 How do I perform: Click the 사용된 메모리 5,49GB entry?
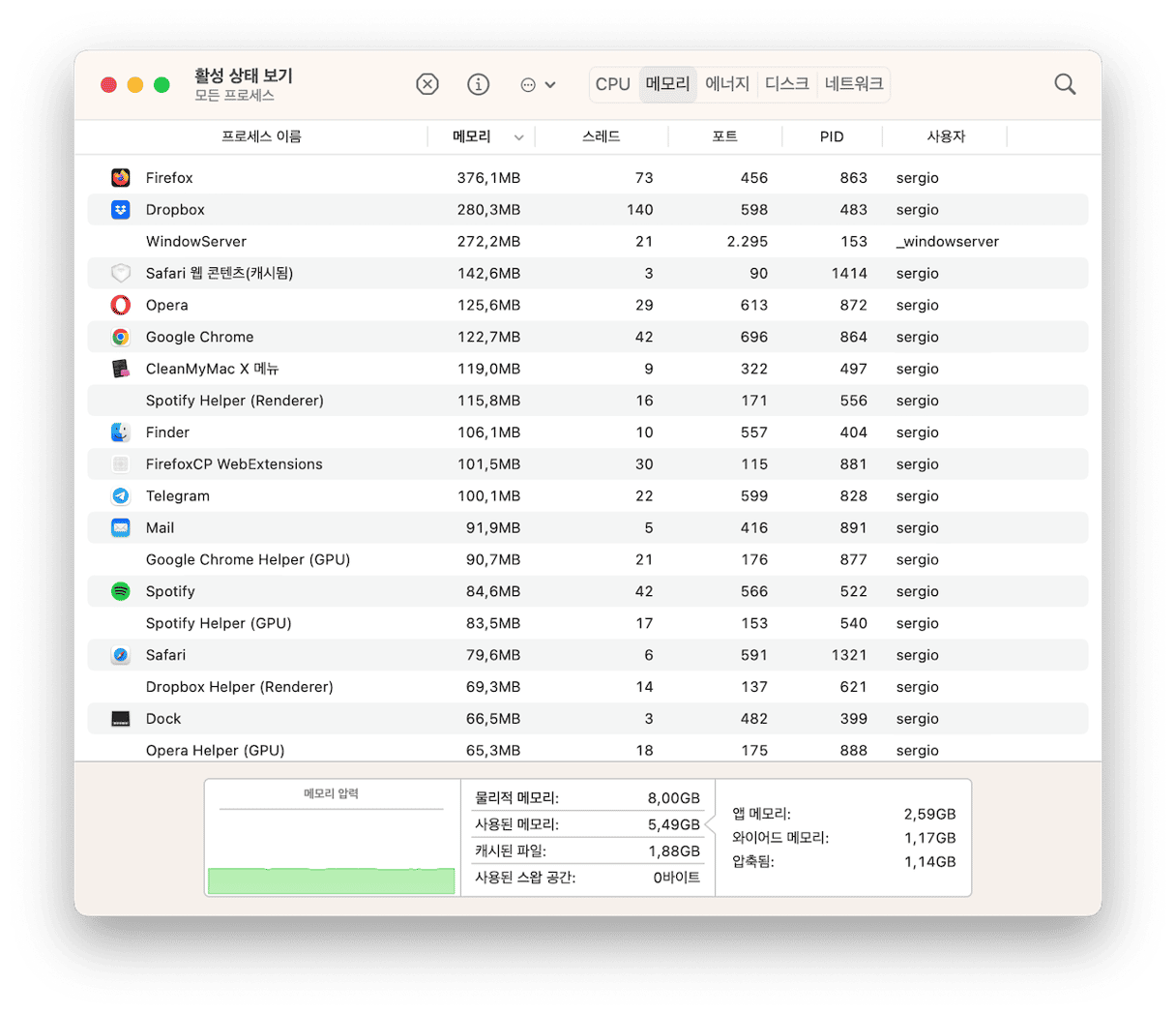(x=587, y=824)
